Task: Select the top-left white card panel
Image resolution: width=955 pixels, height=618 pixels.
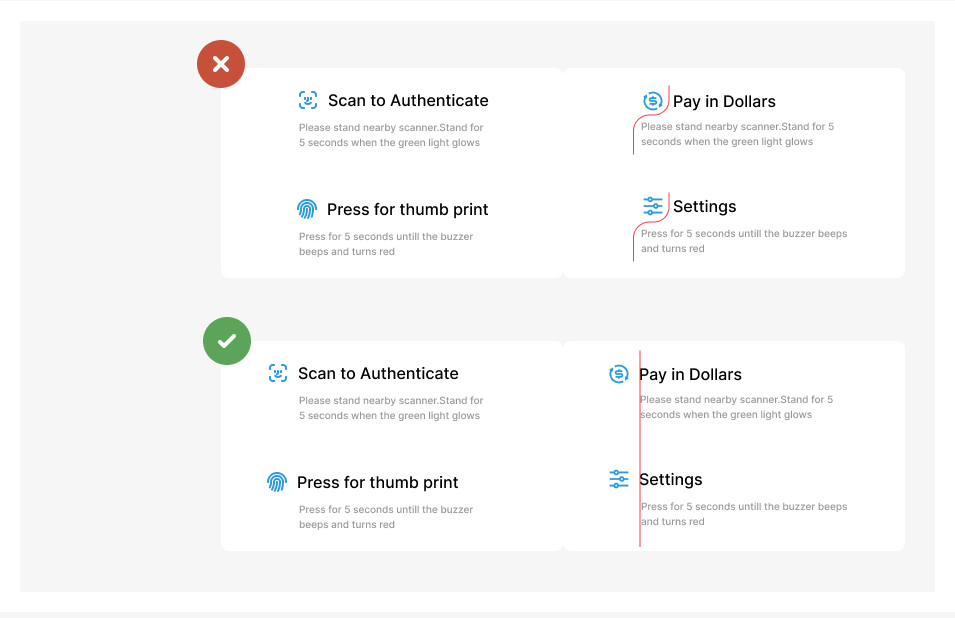Action: 391,172
